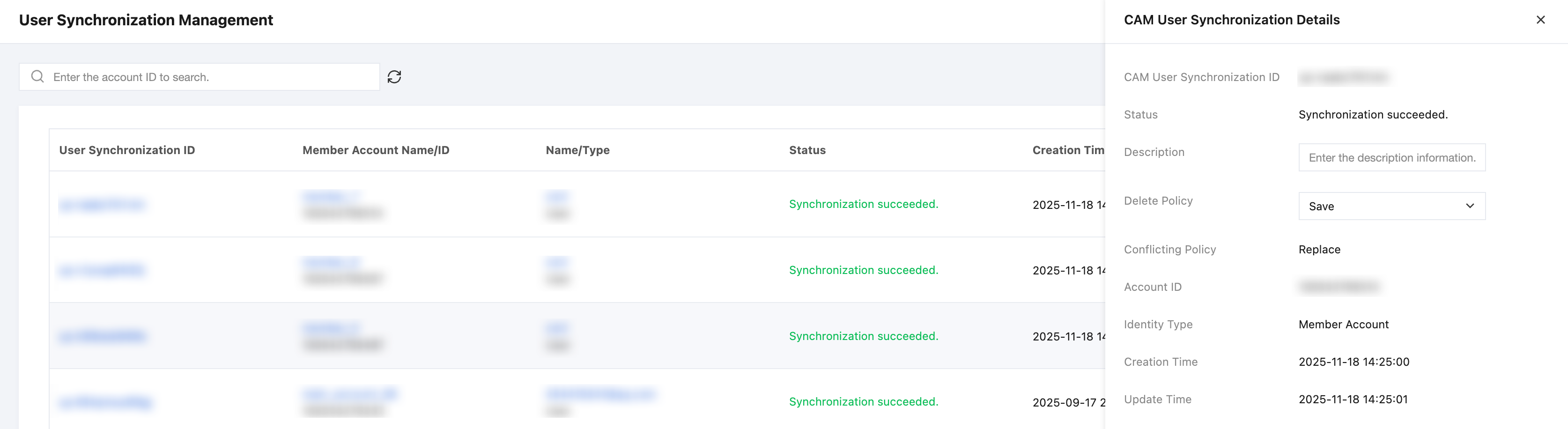This screenshot has height=429, width=1568.
Task: Click the Member Account Name/ID column header
Action: click(376, 150)
